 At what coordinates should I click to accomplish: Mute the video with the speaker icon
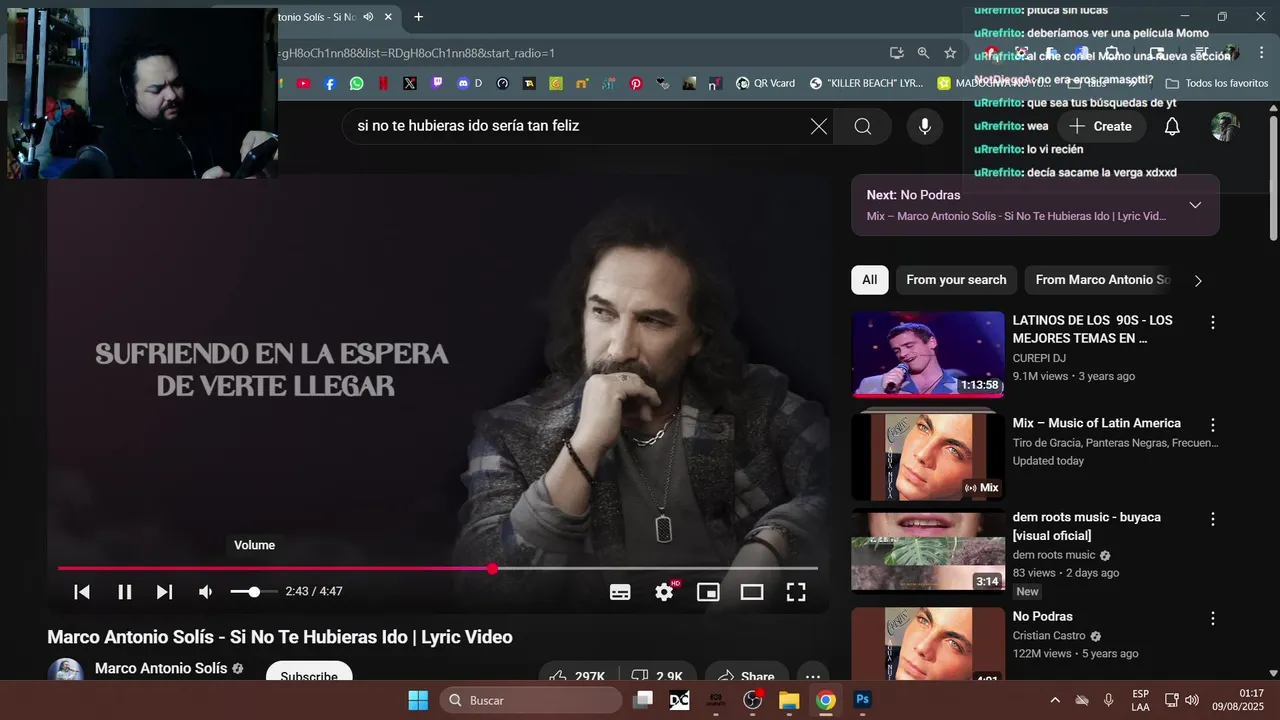click(x=205, y=592)
